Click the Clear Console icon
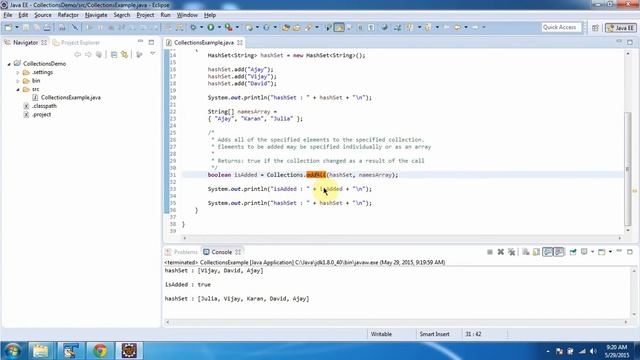Image resolution: width=640 pixels, height=360 pixels. pyautogui.click(x=525, y=252)
